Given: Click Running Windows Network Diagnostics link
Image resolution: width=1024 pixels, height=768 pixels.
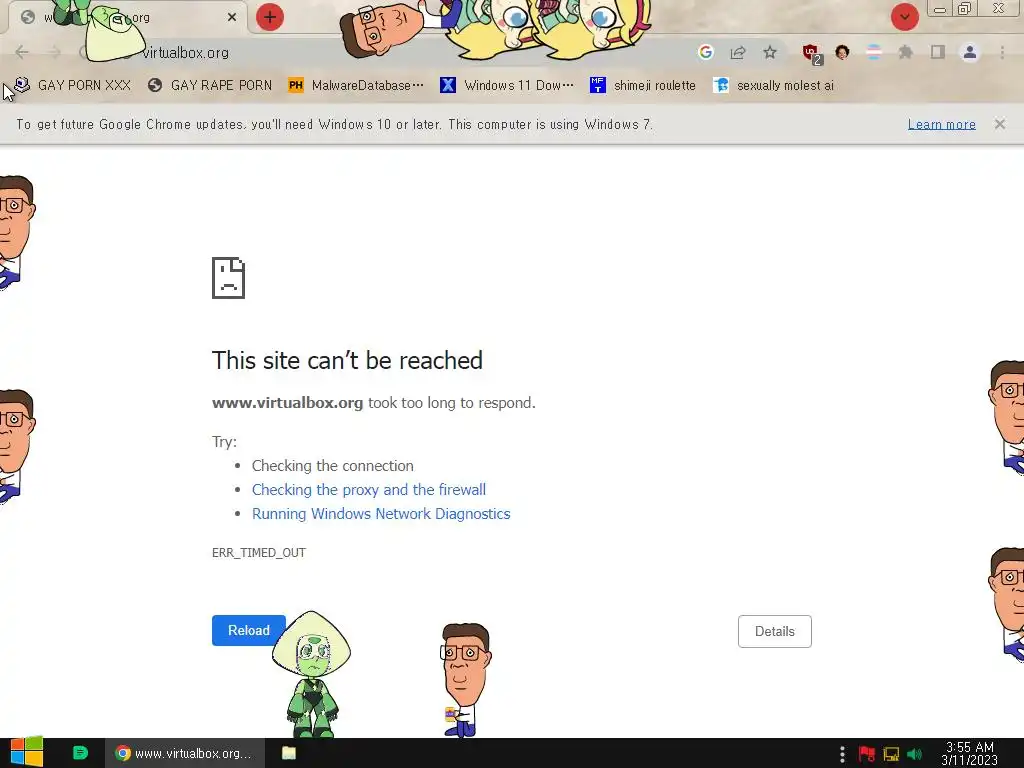Looking at the screenshot, I should click(x=381, y=514).
